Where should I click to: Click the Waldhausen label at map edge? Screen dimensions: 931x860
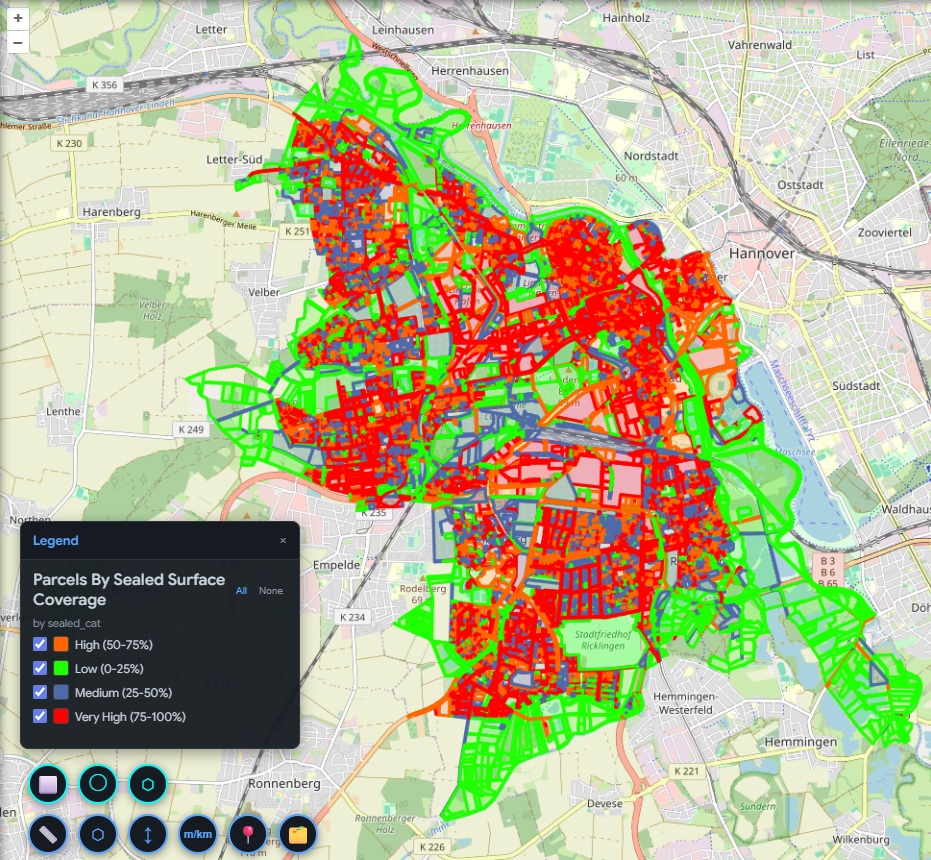905,509
